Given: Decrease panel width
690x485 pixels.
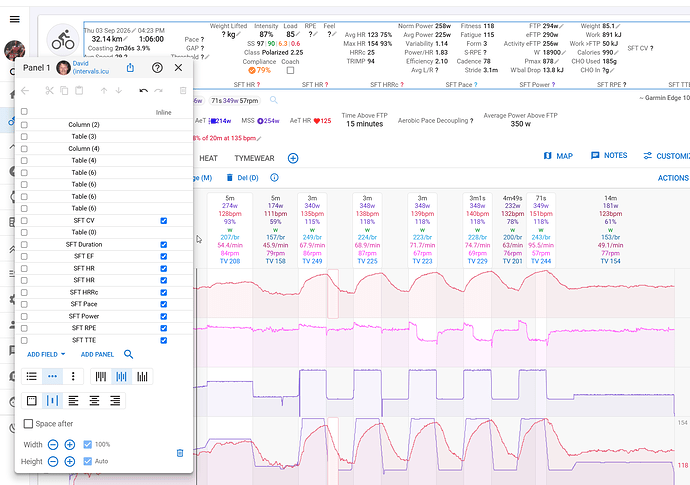Looking at the screenshot, I should point(53,445).
